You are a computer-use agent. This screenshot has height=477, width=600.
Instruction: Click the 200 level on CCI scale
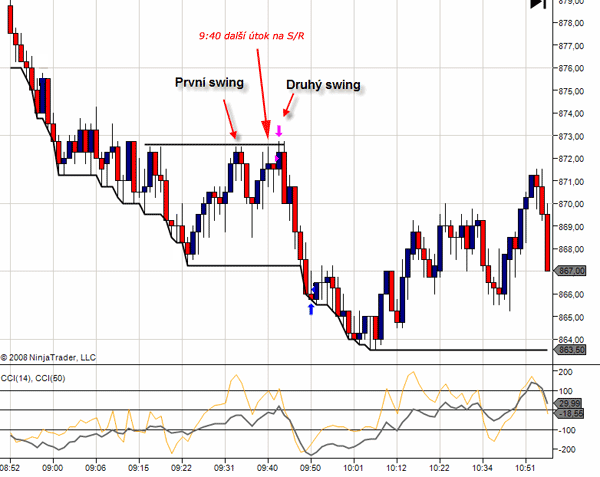[x=566, y=372]
